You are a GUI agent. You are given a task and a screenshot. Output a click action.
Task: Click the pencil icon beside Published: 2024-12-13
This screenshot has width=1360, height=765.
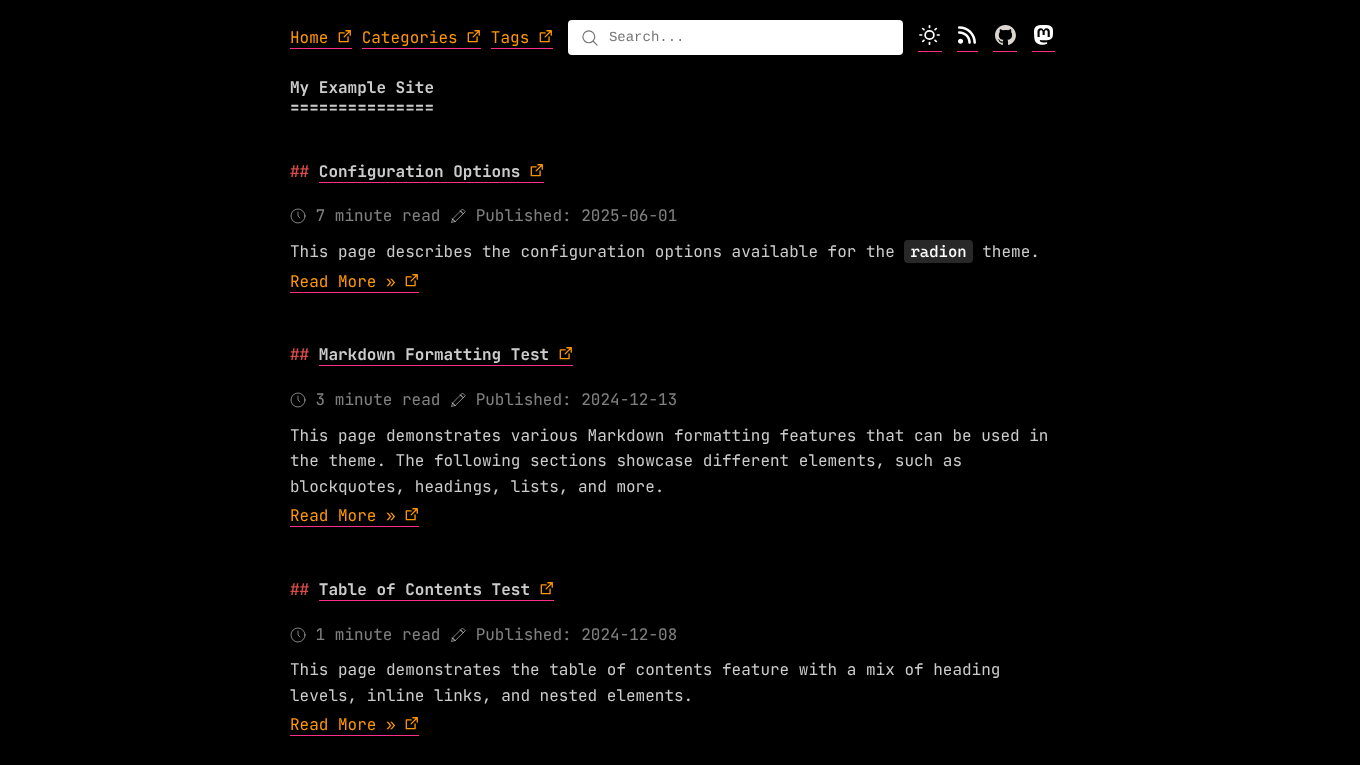point(458,399)
